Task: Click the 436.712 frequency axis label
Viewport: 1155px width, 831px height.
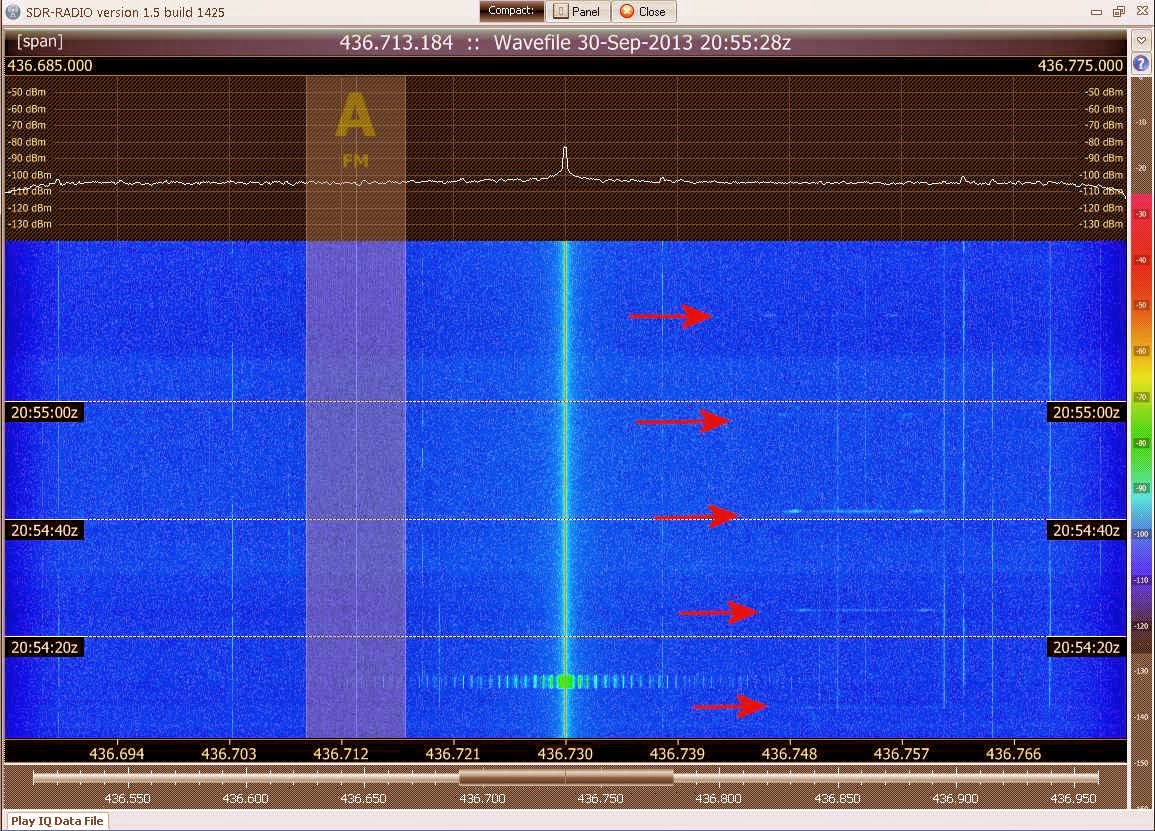Action: [340, 754]
